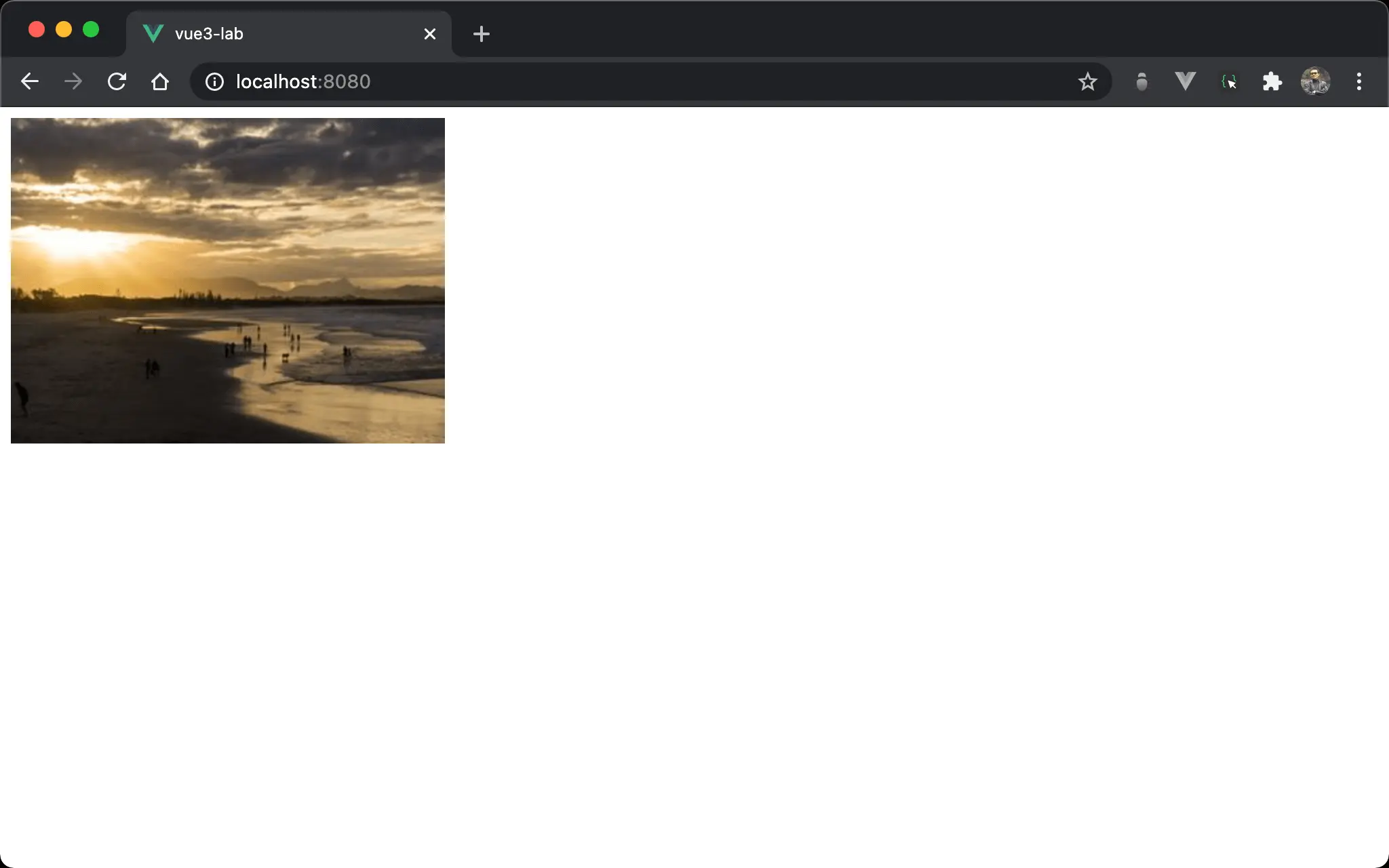This screenshot has height=868, width=1389.
Task: View site information for localhost
Action: coord(214,81)
